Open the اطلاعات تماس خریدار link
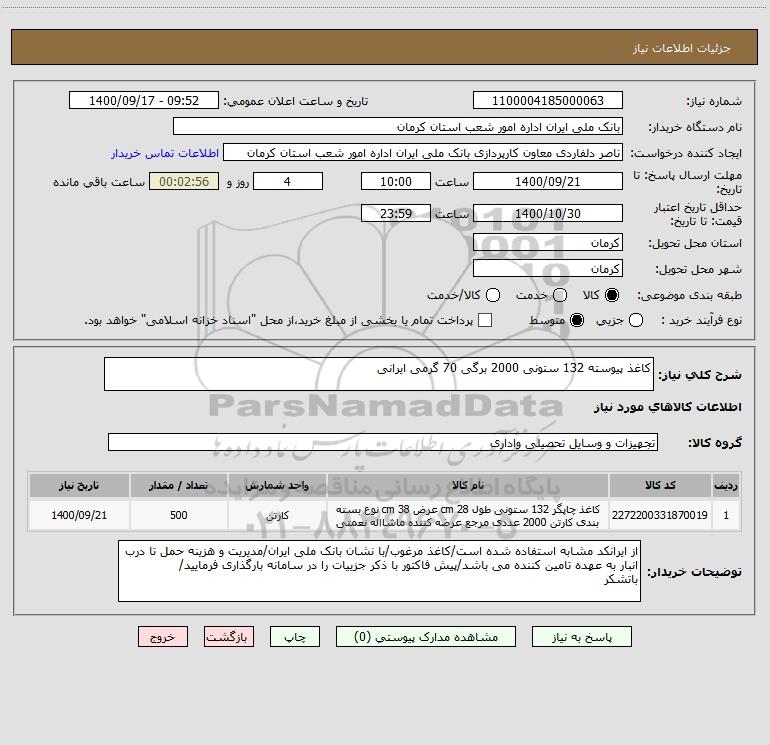 pos(165,153)
